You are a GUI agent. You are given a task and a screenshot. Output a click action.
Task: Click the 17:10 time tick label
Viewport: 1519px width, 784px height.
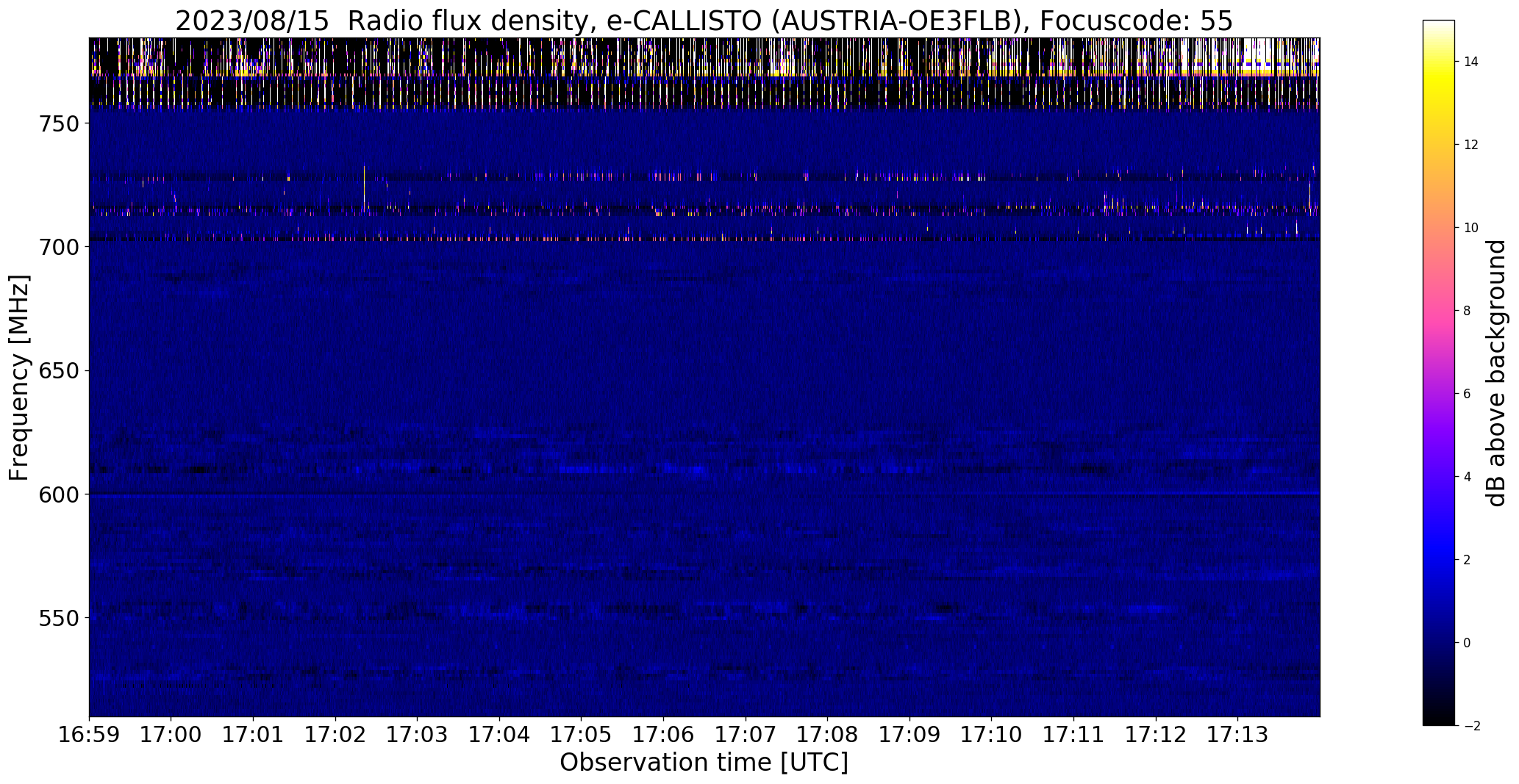click(992, 735)
